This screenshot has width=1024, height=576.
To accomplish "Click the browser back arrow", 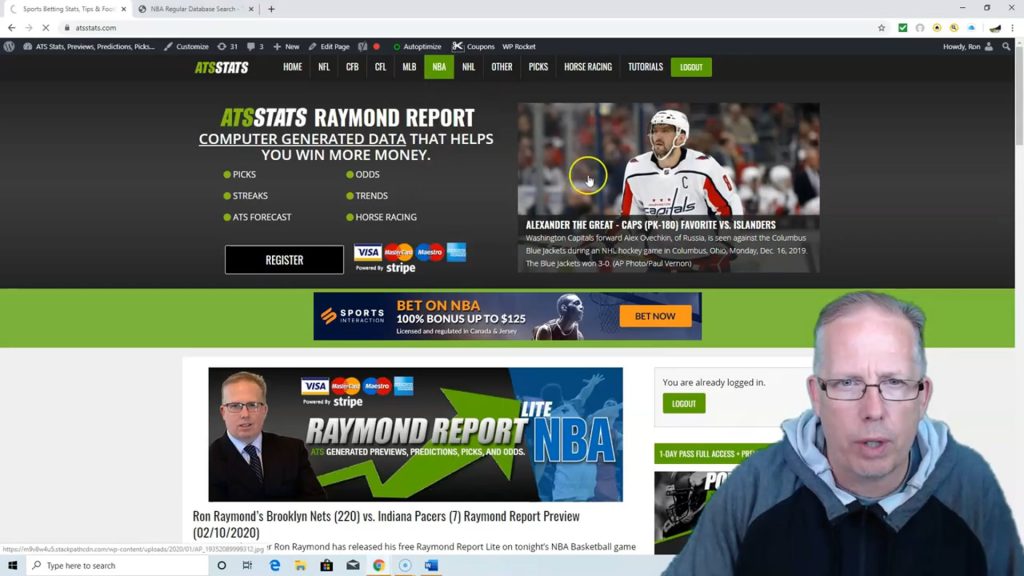I will (12, 28).
